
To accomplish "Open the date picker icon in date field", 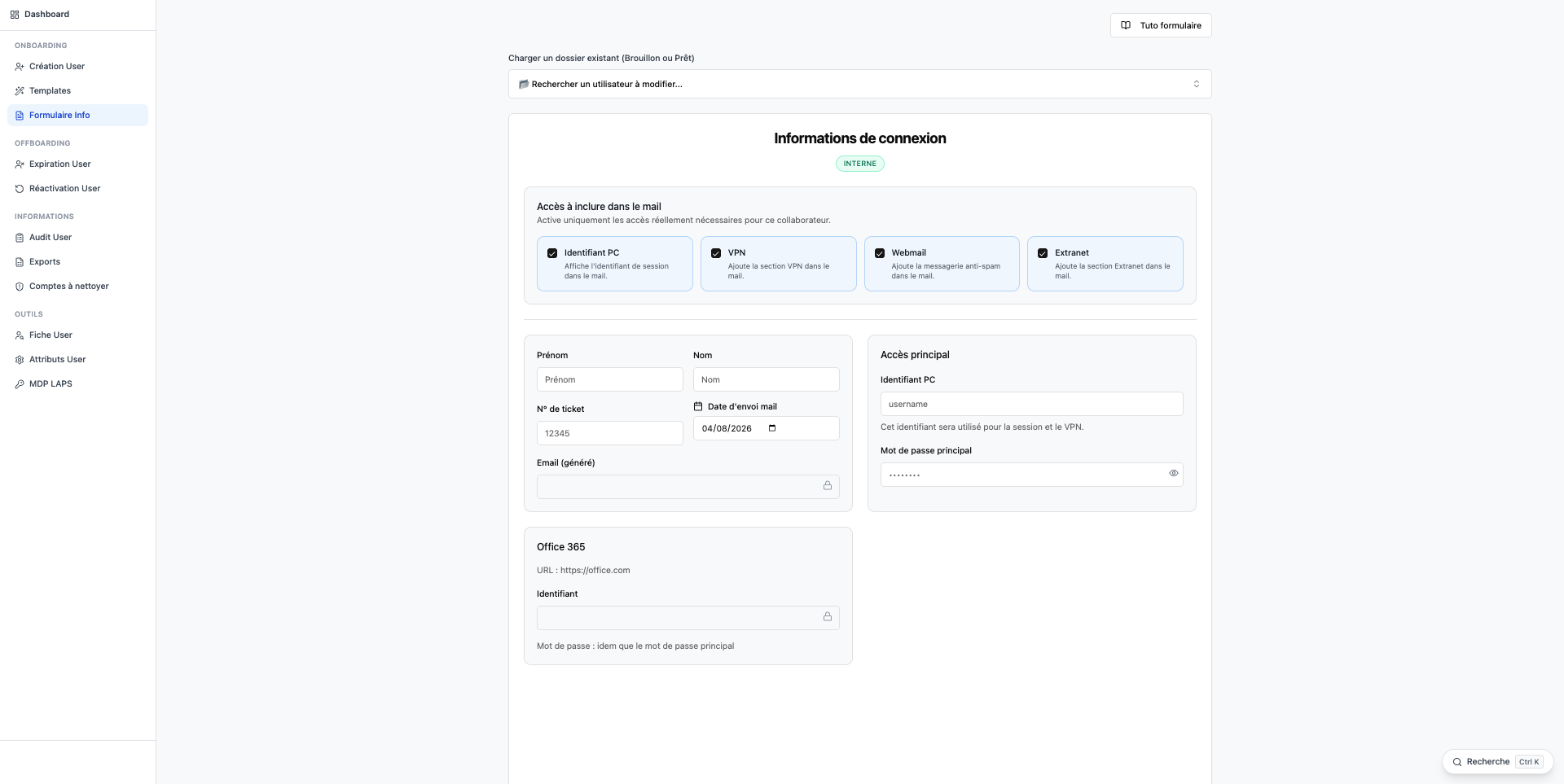I will coord(772,428).
